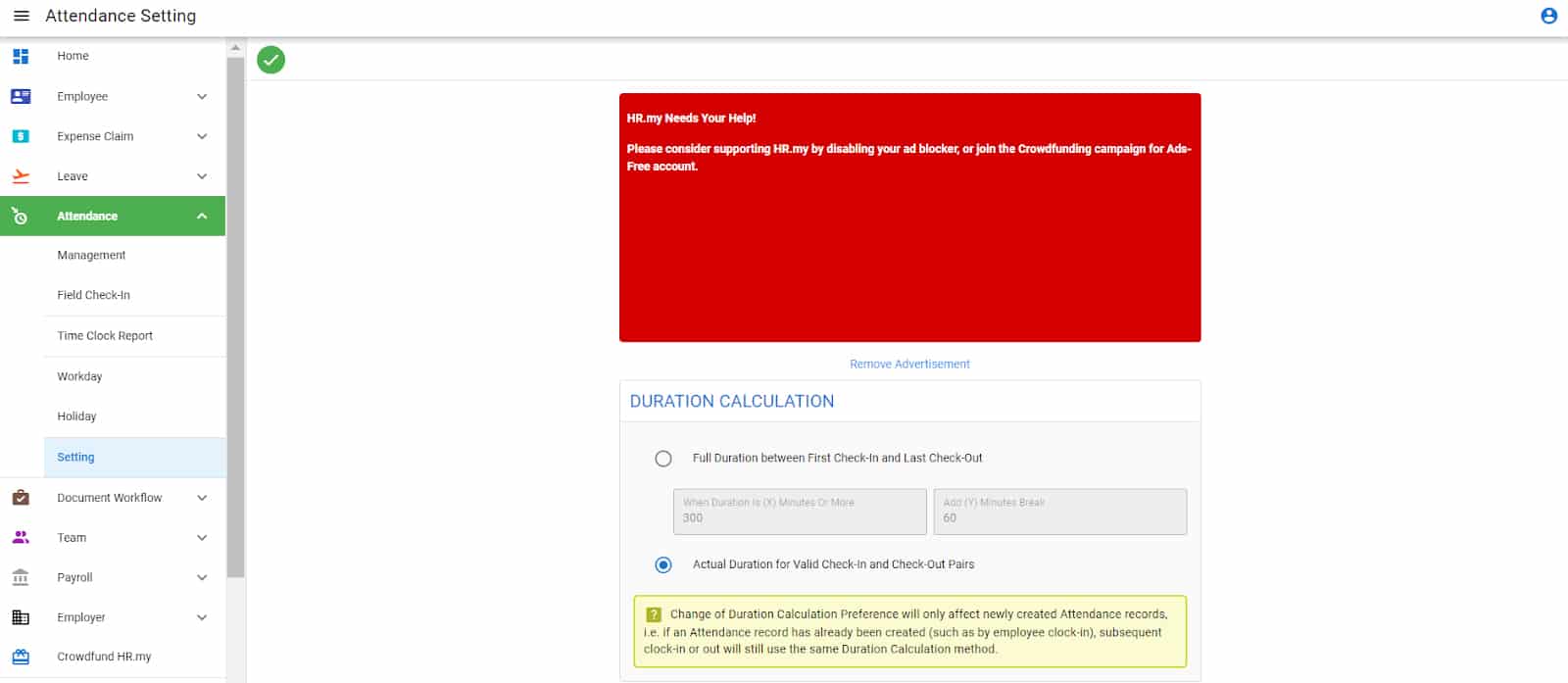Viewport: 1568px width, 683px height.
Task: Click the Payroll label in sidebar
Action: point(74,577)
